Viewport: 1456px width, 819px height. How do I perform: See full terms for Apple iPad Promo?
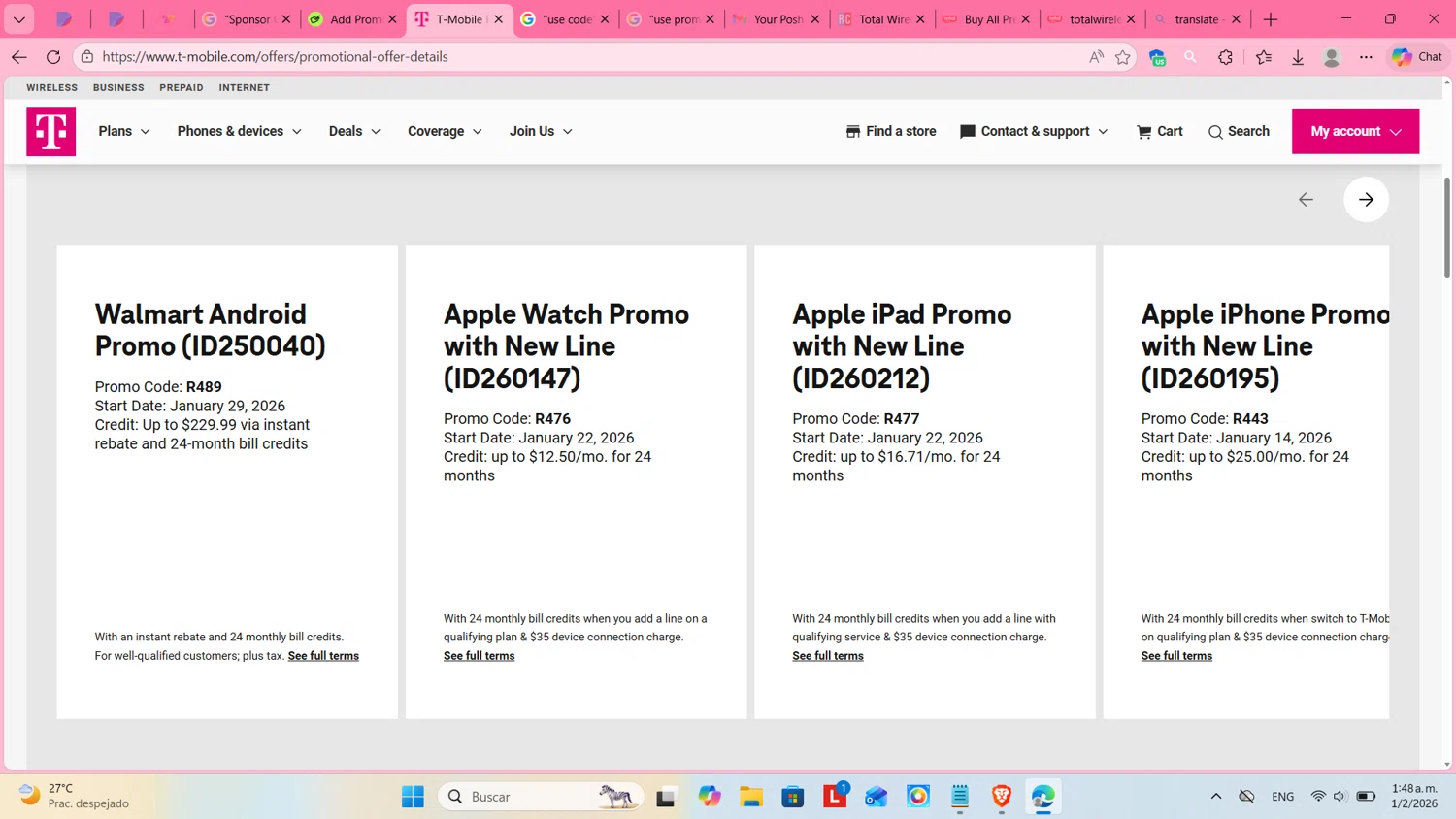(828, 656)
